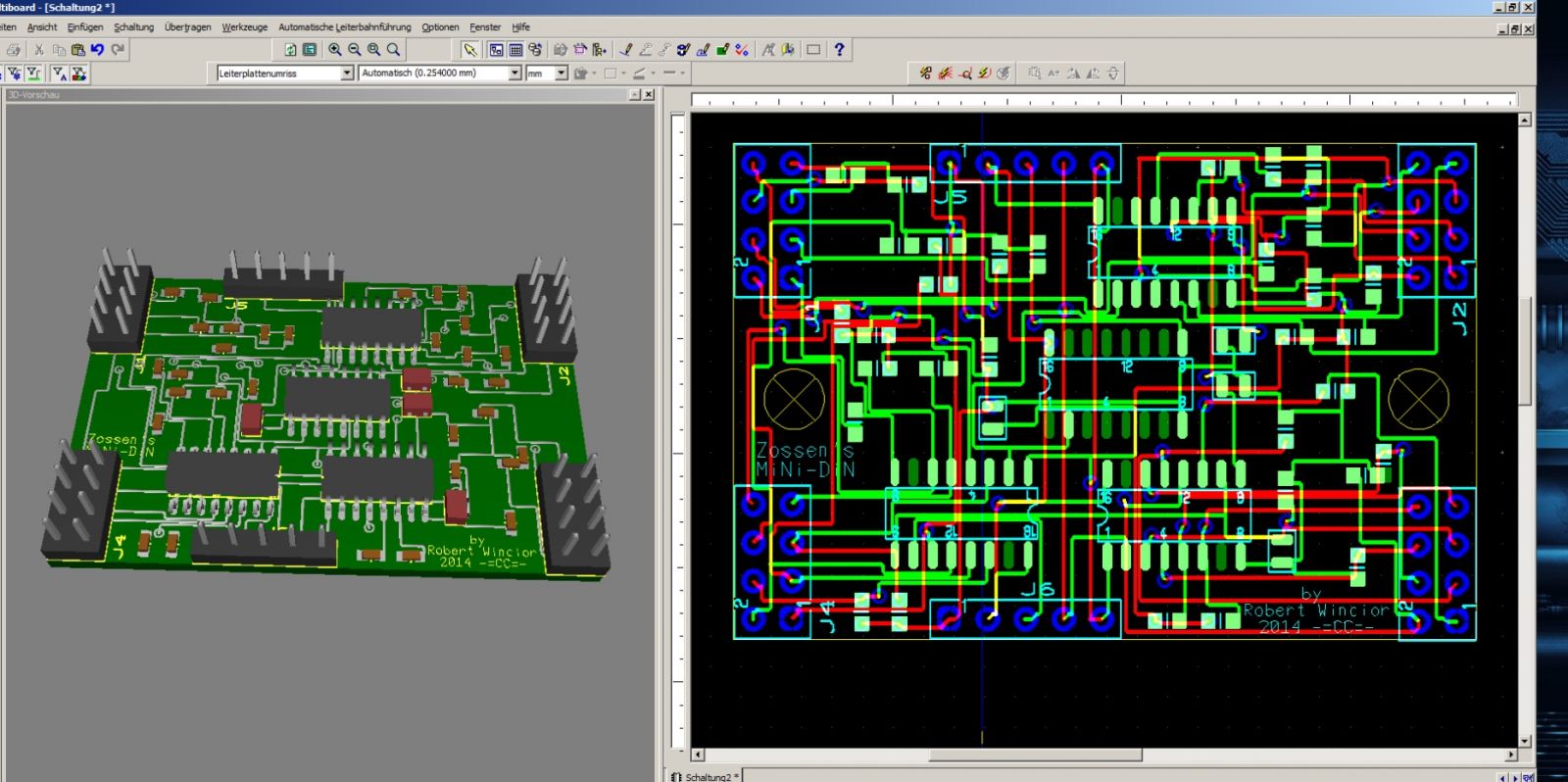Open the Werkzeuge menu
Image resolution: width=1568 pixels, height=782 pixels.
coord(244,27)
